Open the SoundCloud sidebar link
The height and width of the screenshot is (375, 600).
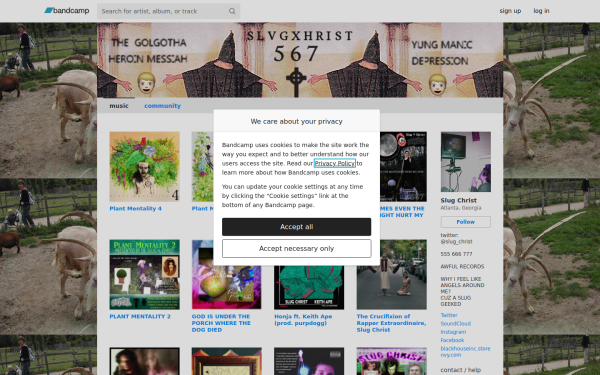[455, 323]
